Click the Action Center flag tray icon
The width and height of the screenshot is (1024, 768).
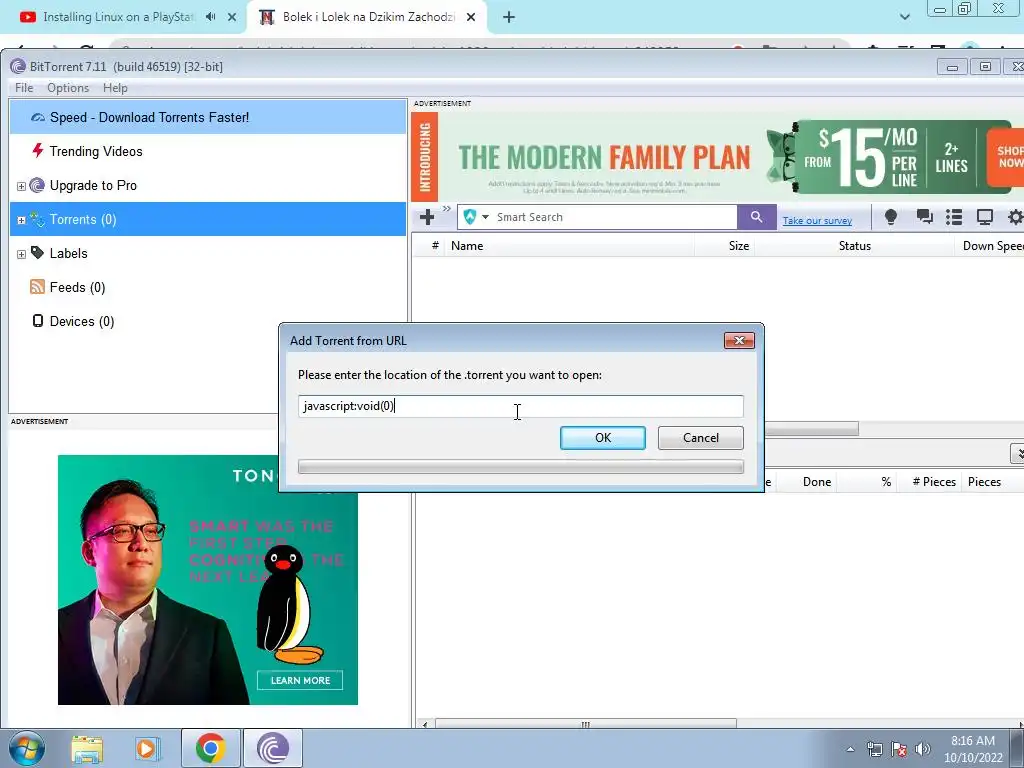899,749
